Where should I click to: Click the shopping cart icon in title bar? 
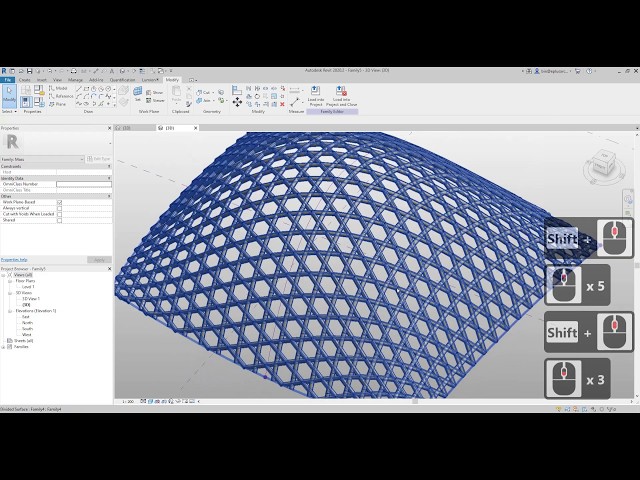click(x=578, y=71)
